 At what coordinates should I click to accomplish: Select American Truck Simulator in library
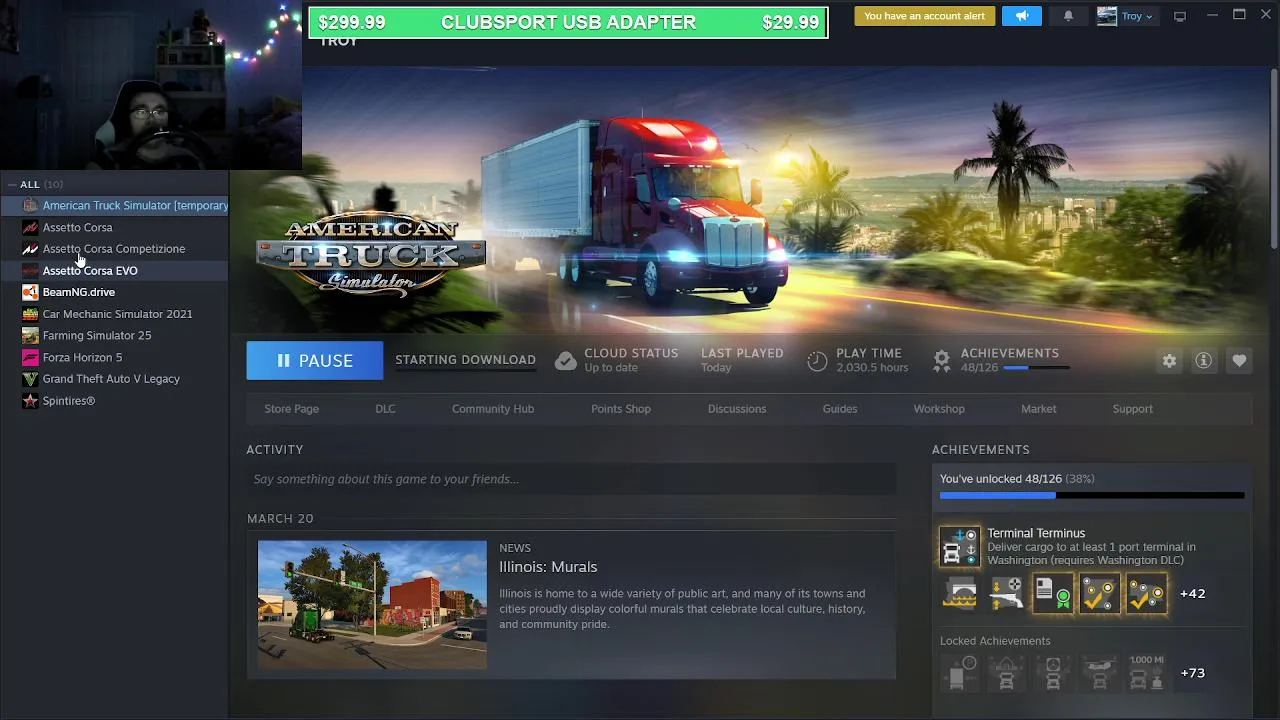point(115,205)
